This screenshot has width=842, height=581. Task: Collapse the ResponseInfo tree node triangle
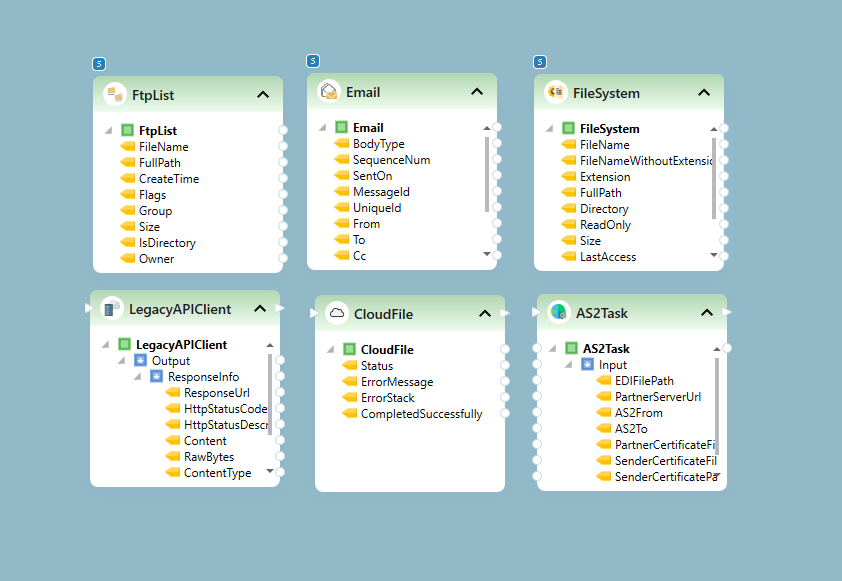(139, 376)
